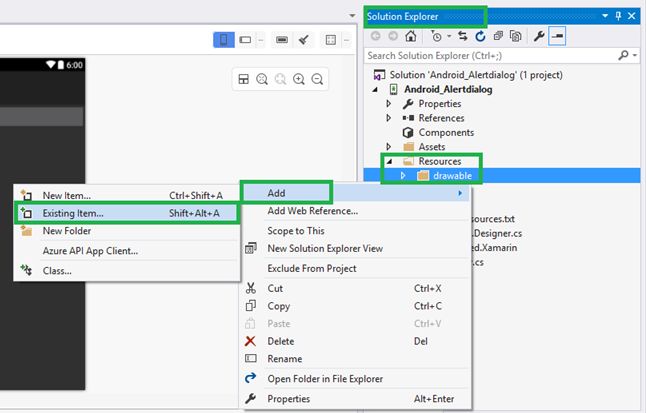The height and width of the screenshot is (413, 646).
Task: Select Rename from context menu
Action: [x=356, y=359]
